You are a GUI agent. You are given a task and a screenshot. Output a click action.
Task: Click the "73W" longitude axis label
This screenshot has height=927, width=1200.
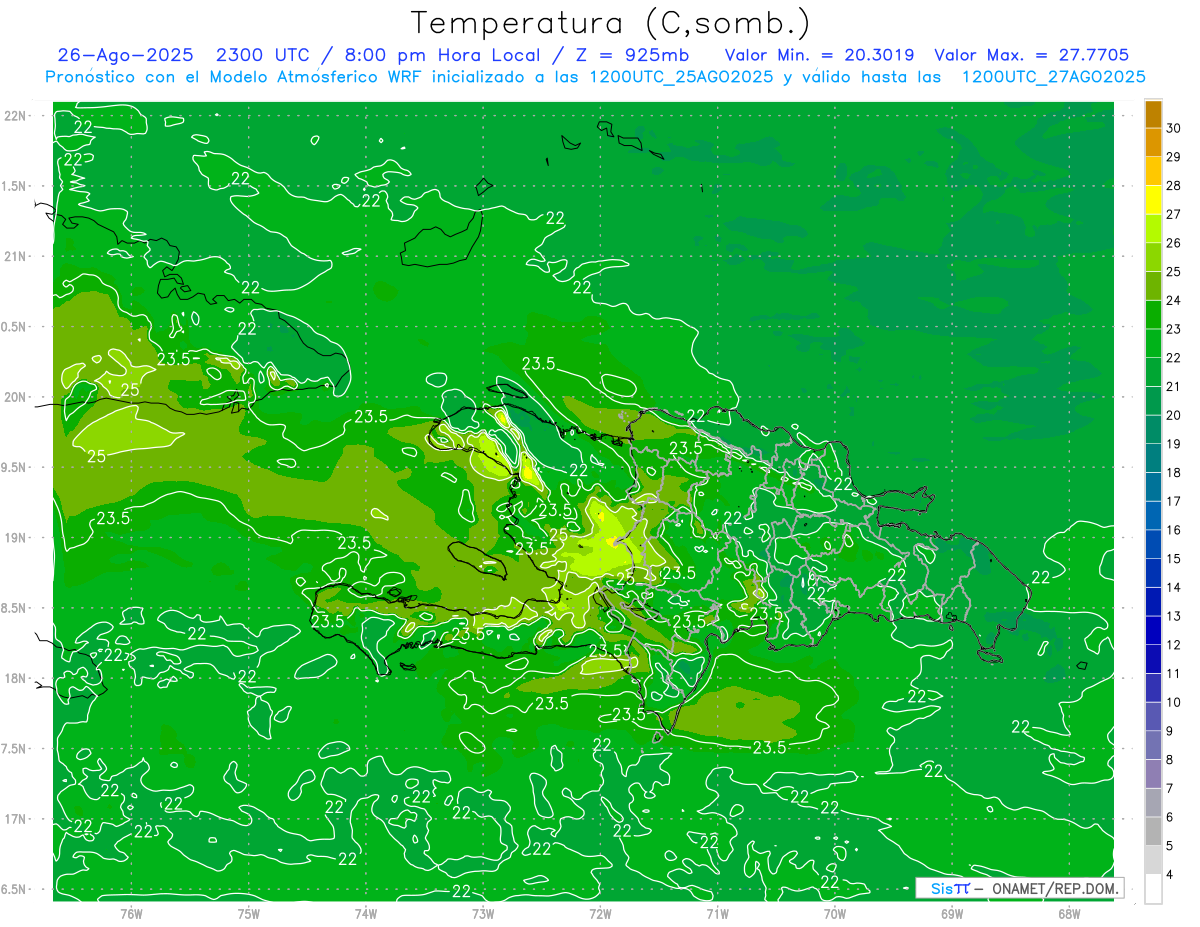tap(483, 914)
